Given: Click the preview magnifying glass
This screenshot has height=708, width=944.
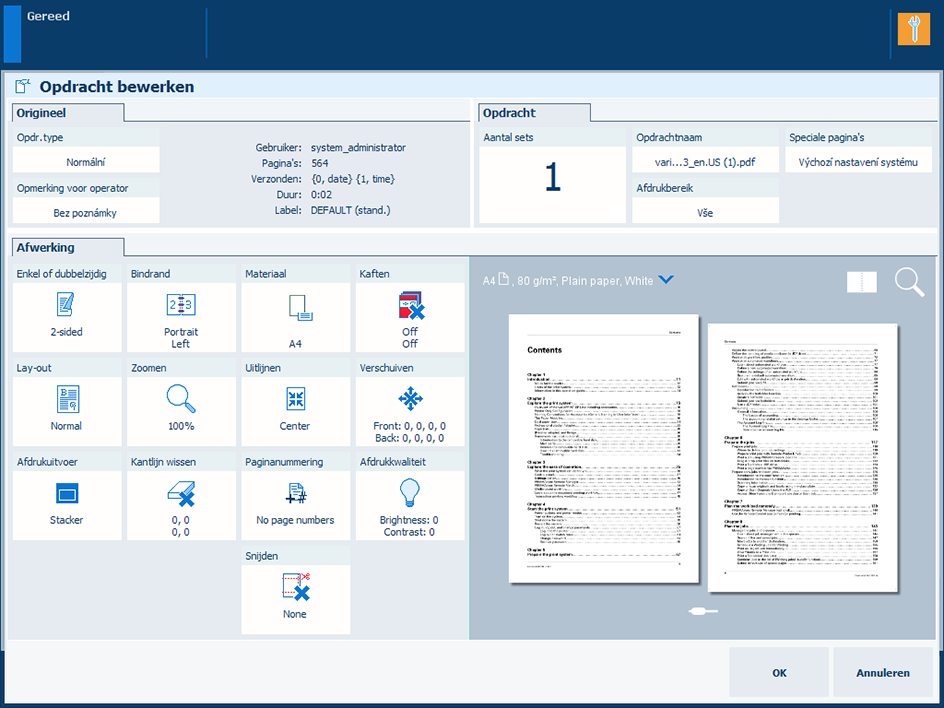Looking at the screenshot, I should [x=909, y=283].
